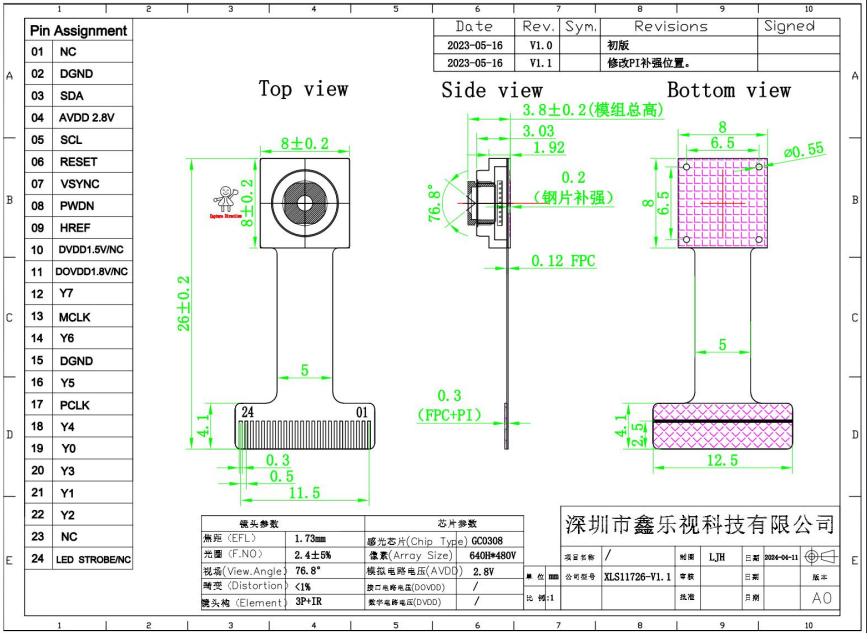Click 'NC' in pin row 23
The width and height of the screenshot is (867, 633).
point(69,537)
